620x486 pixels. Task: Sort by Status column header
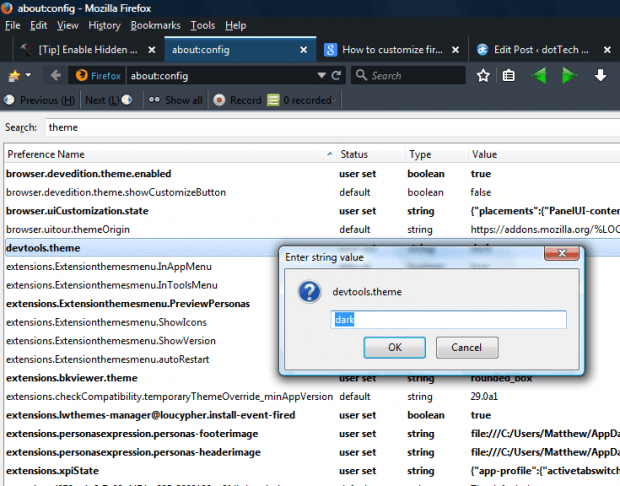pyautogui.click(x=370, y=154)
